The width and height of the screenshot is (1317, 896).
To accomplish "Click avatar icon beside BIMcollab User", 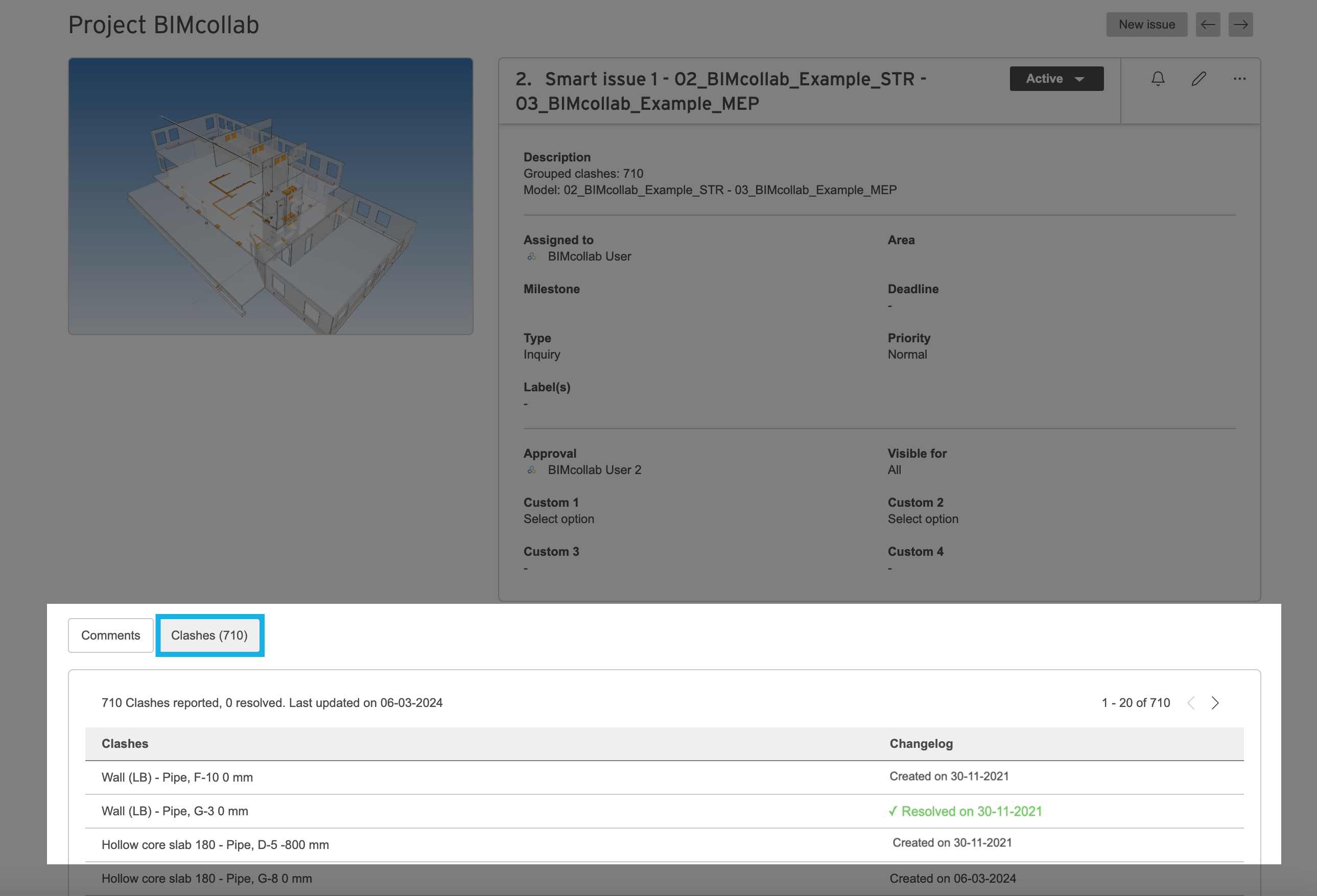I will point(532,256).
